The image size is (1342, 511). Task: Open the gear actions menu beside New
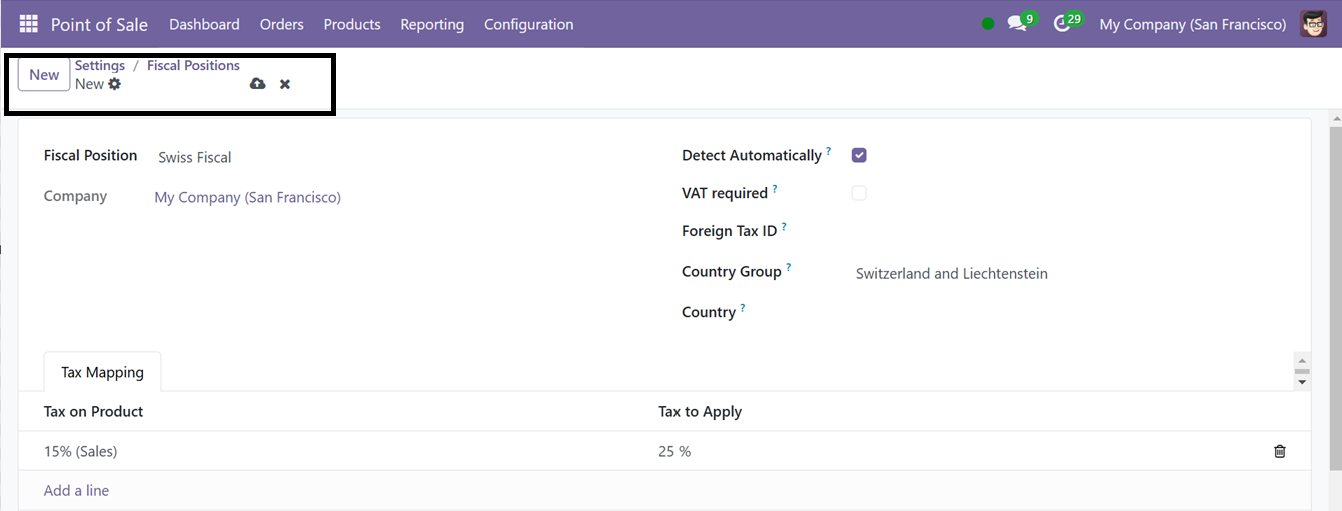pyautogui.click(x=115, y=84)
